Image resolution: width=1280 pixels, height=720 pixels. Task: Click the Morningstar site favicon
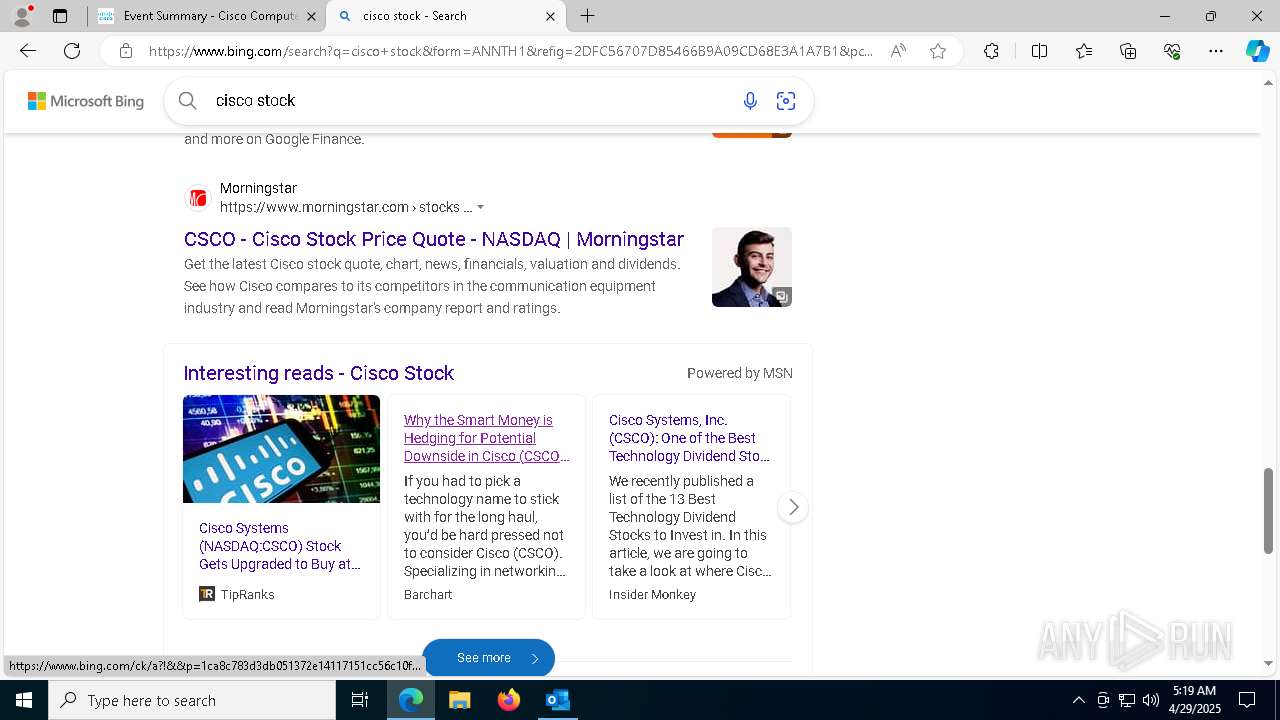[x=198, y=198]
